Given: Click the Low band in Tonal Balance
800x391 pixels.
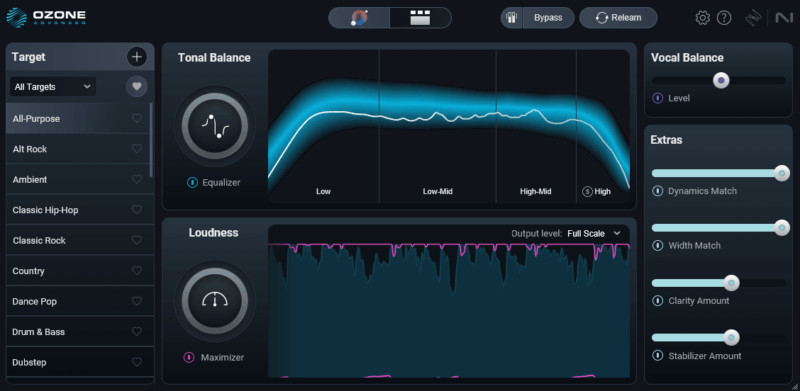Looking at the screenshot, I should click(323, 127).
